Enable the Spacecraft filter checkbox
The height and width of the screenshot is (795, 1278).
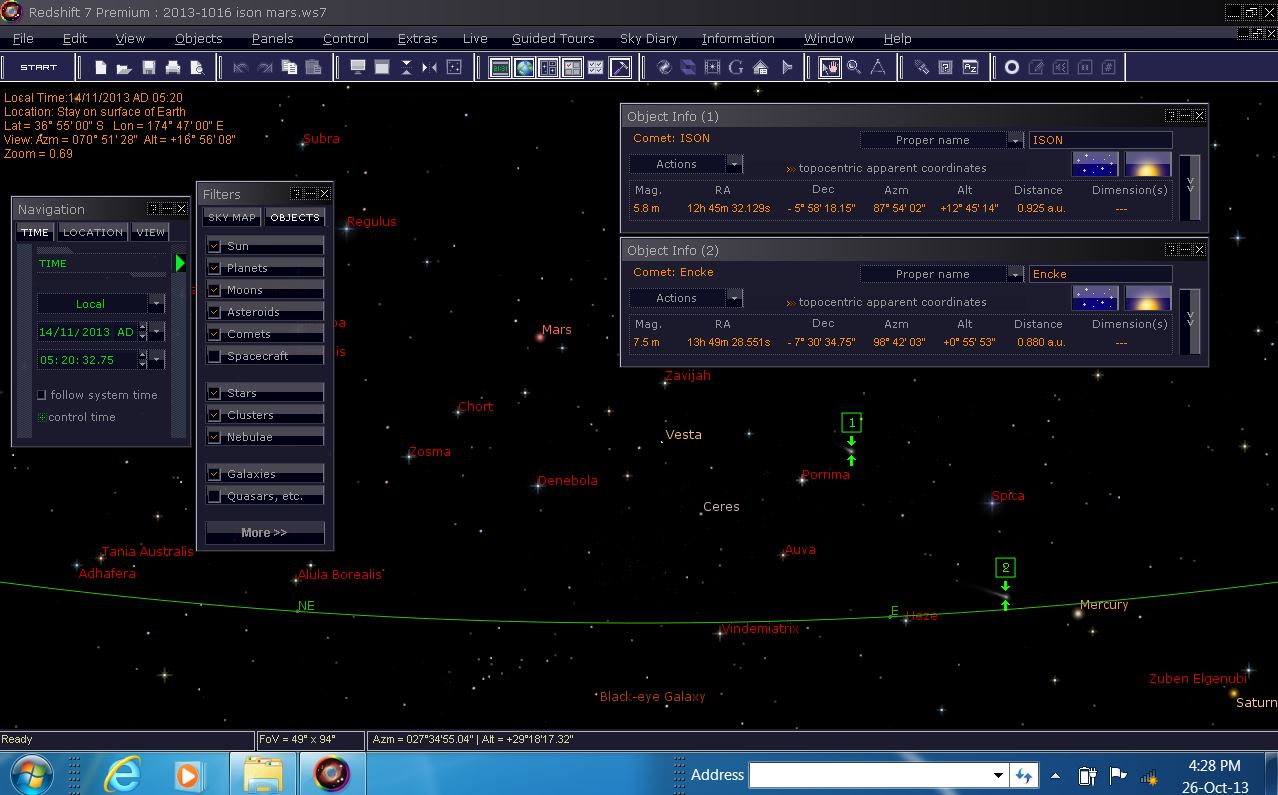coord(214,356)
